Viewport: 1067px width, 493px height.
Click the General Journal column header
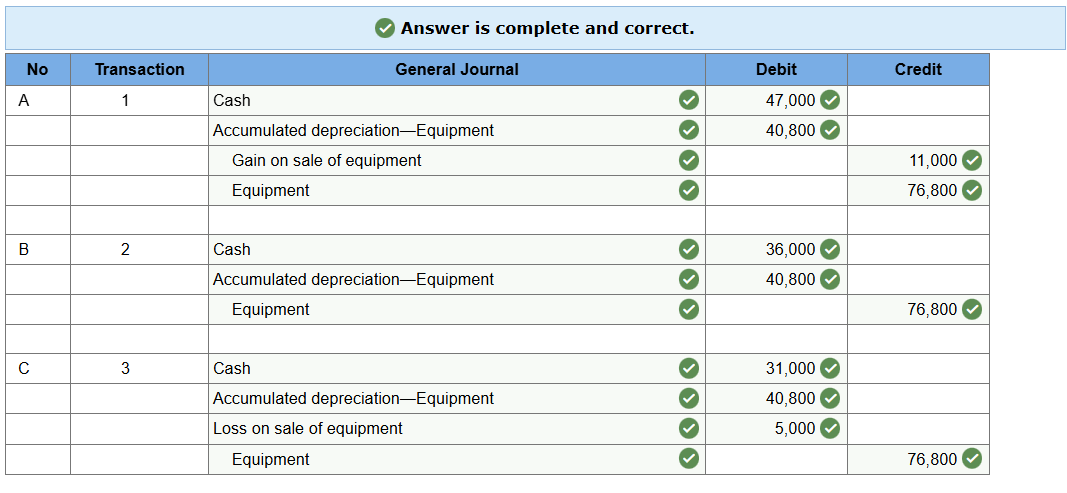(457, 69)
